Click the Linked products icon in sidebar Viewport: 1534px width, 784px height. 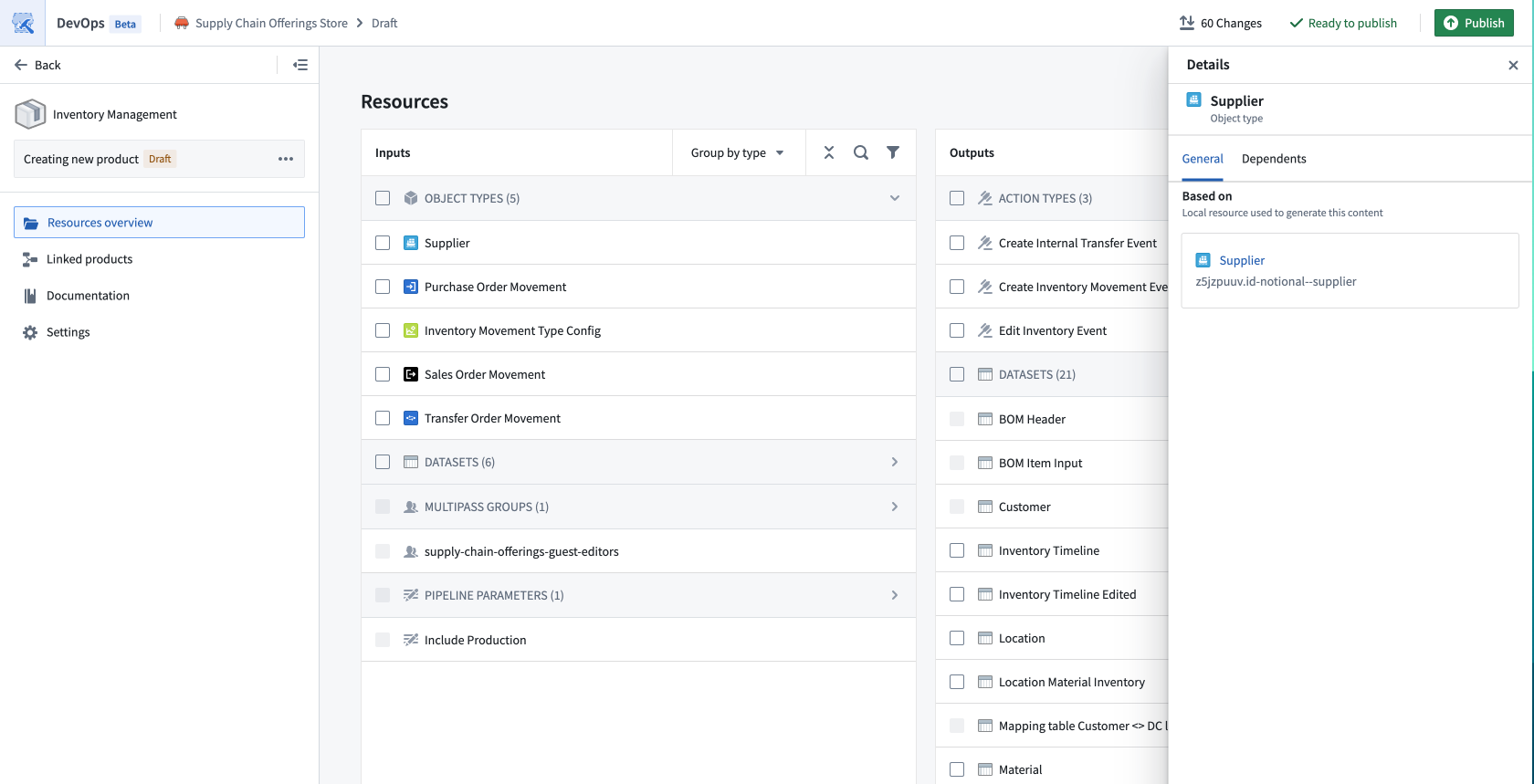(30, 259)
